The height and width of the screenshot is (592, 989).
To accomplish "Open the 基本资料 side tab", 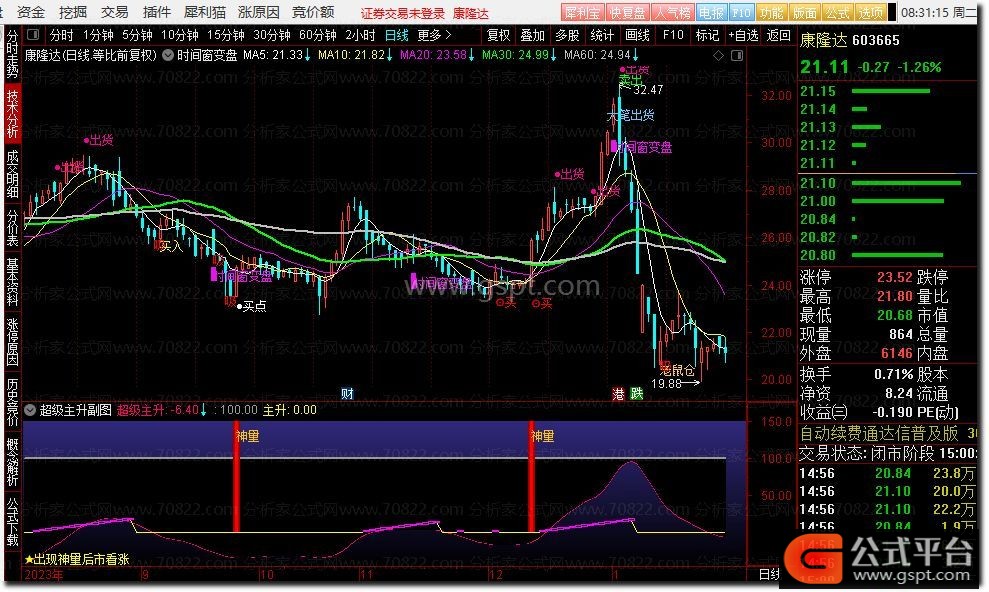I will tap(12, 281).
